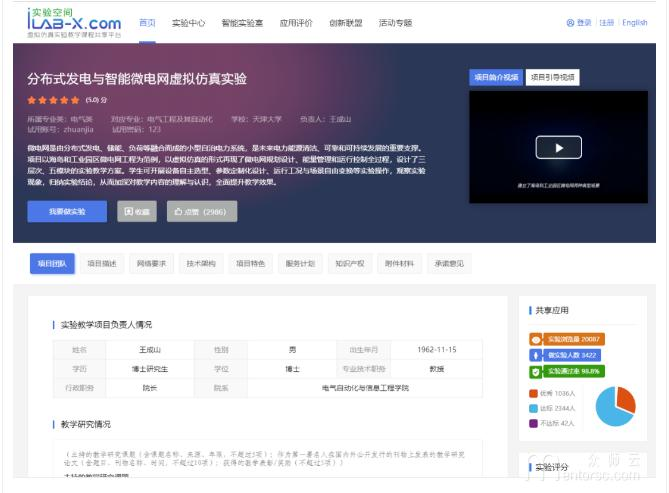
Task: Open the 创新联盟 navigation item
Action: pos(343,22)
